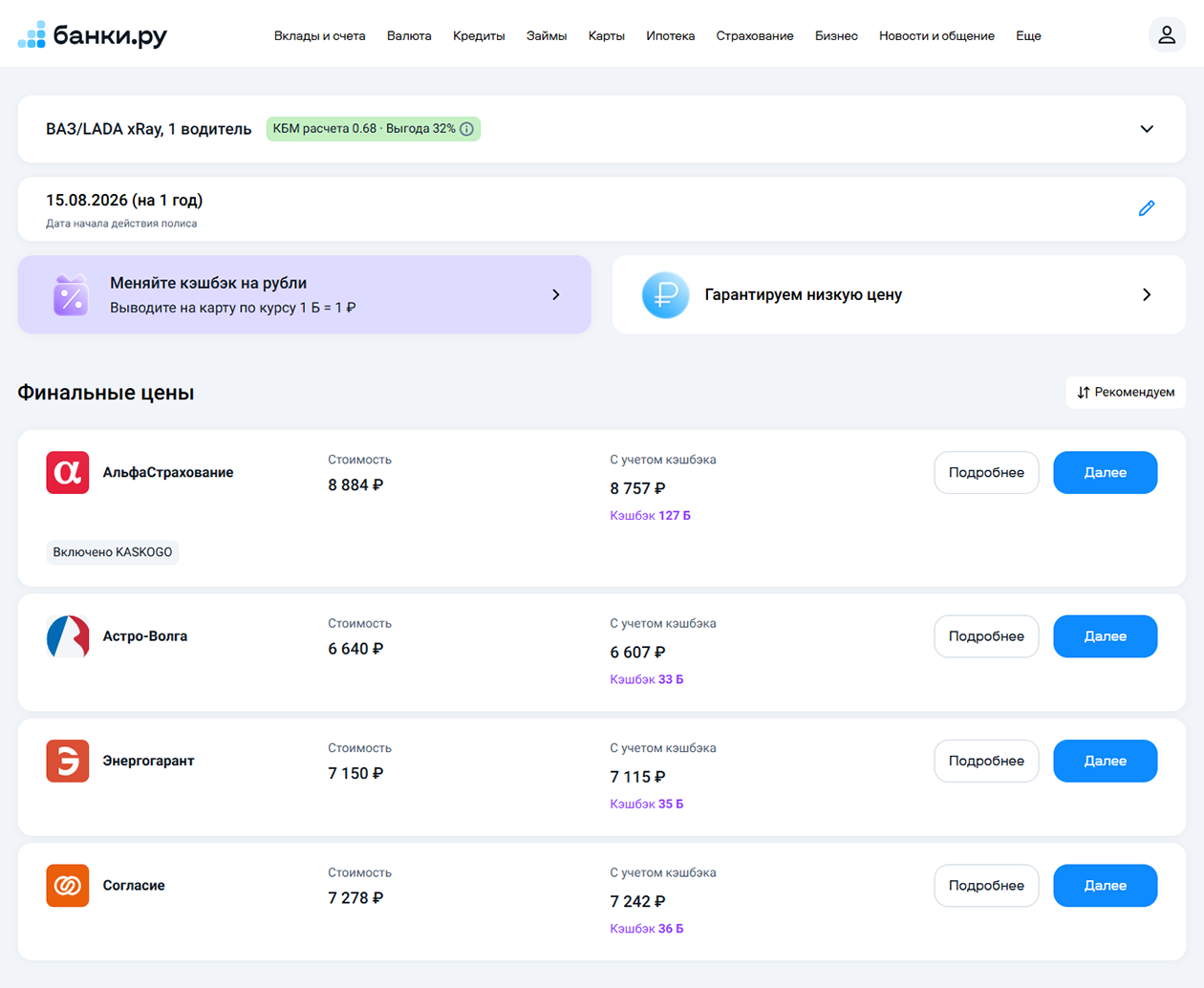Click the Банки.ру logo
This screenshot has height=988, width=1204.
click(x=93, y=35)
